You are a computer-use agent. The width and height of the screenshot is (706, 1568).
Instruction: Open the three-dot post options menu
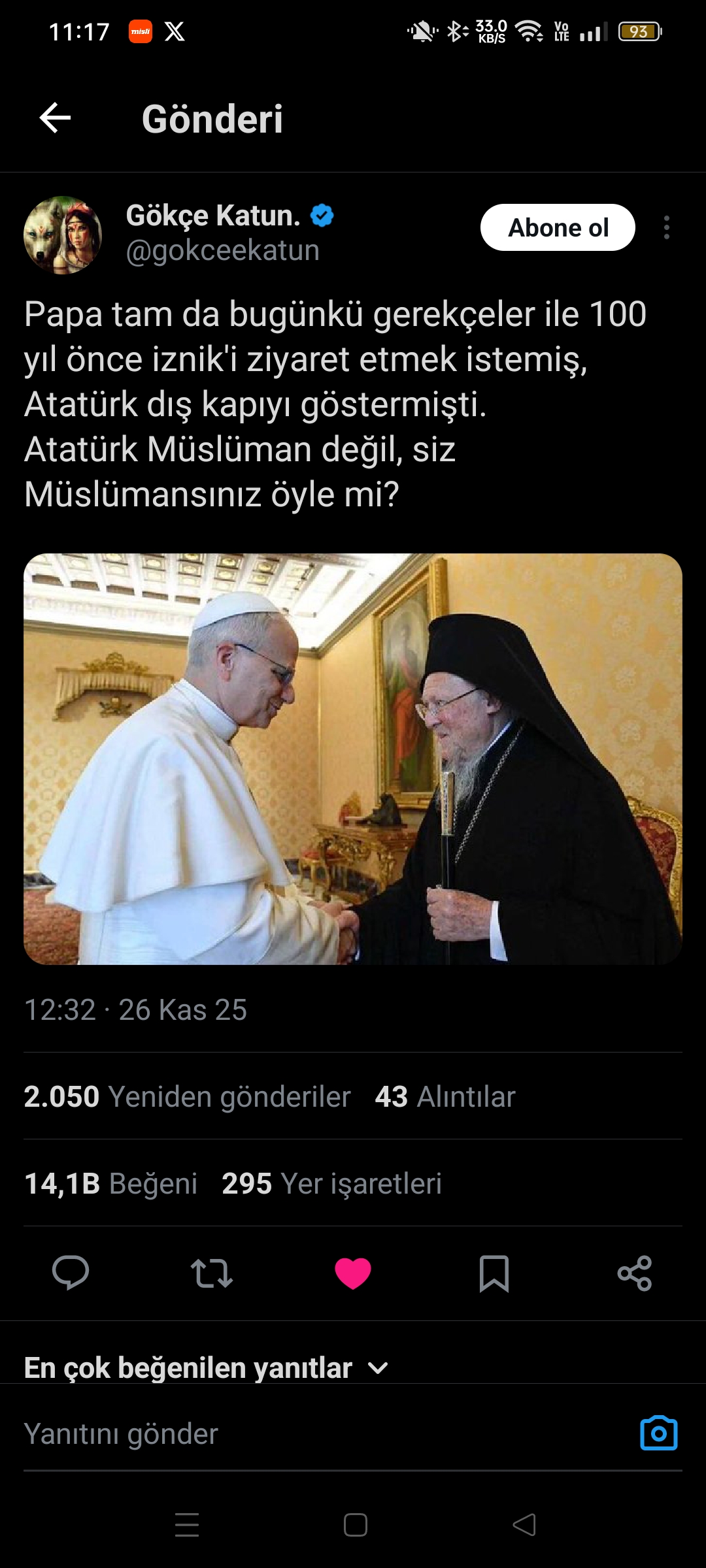point(666,227)
